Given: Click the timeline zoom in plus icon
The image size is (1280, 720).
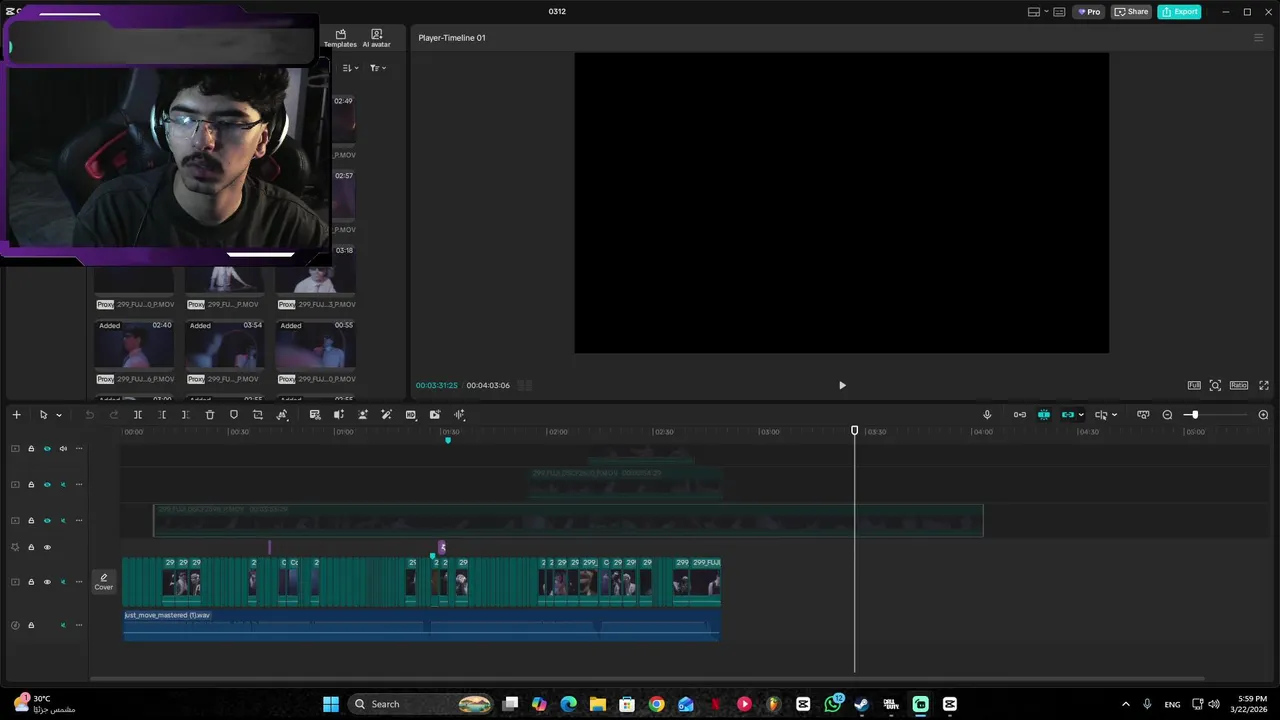Looking at the screenshot, I should tap(1263, 415).
